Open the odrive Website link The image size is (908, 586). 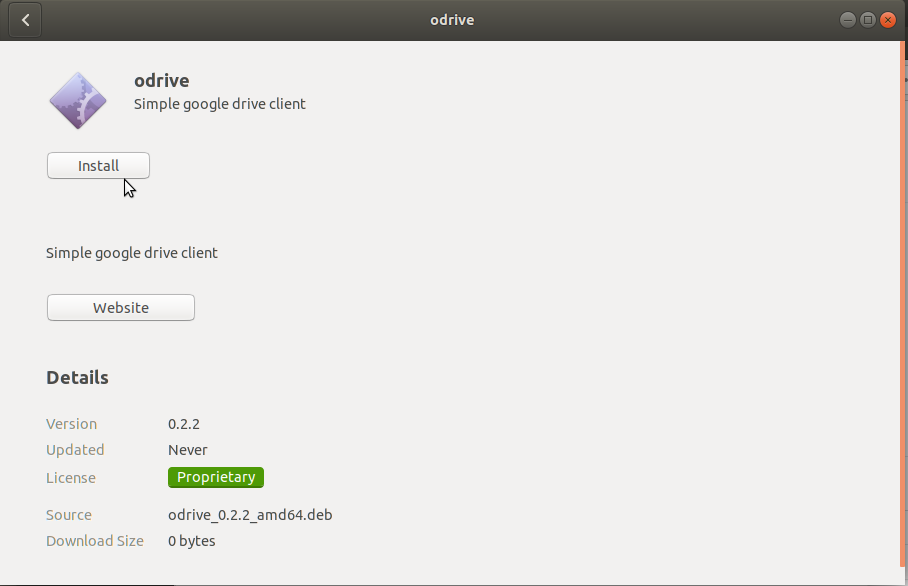pos(120,307)
